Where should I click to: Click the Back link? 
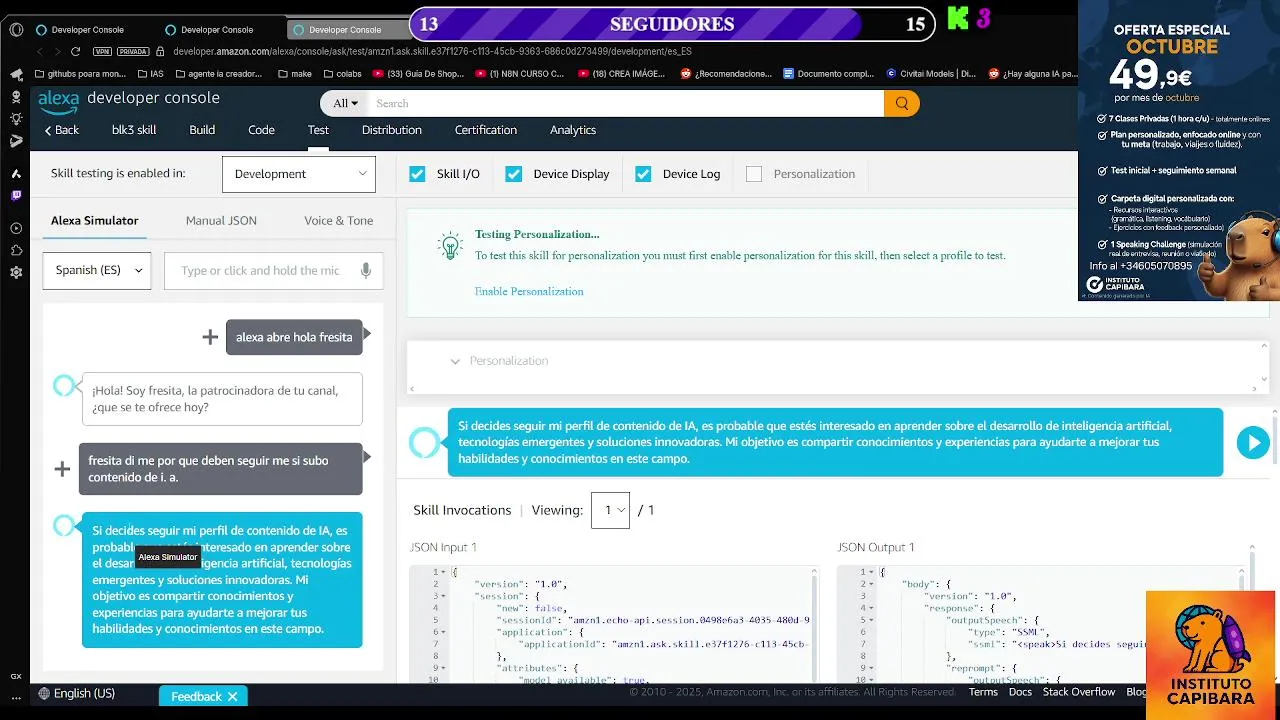(x=61, y=130)
